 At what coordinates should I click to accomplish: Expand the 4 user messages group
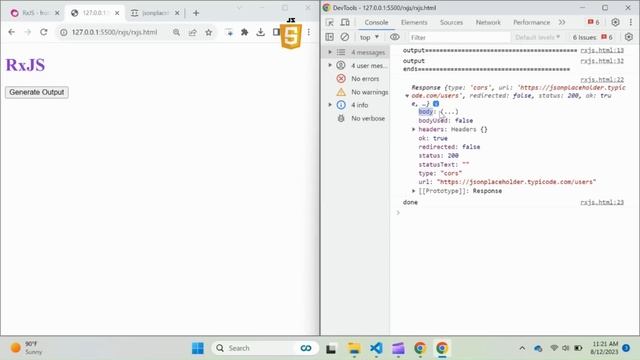pos(329,65)
